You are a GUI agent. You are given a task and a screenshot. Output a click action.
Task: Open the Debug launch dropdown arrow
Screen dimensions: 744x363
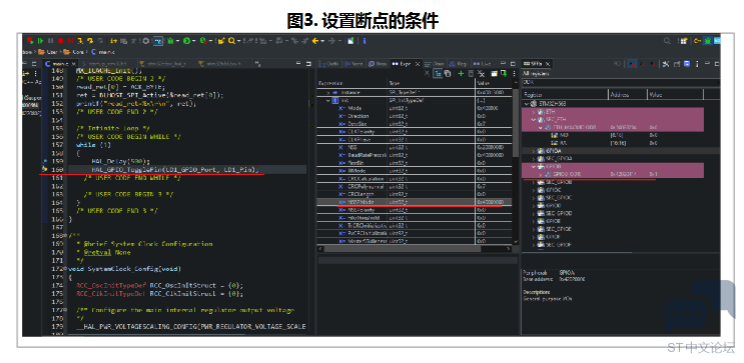point(177,41)
